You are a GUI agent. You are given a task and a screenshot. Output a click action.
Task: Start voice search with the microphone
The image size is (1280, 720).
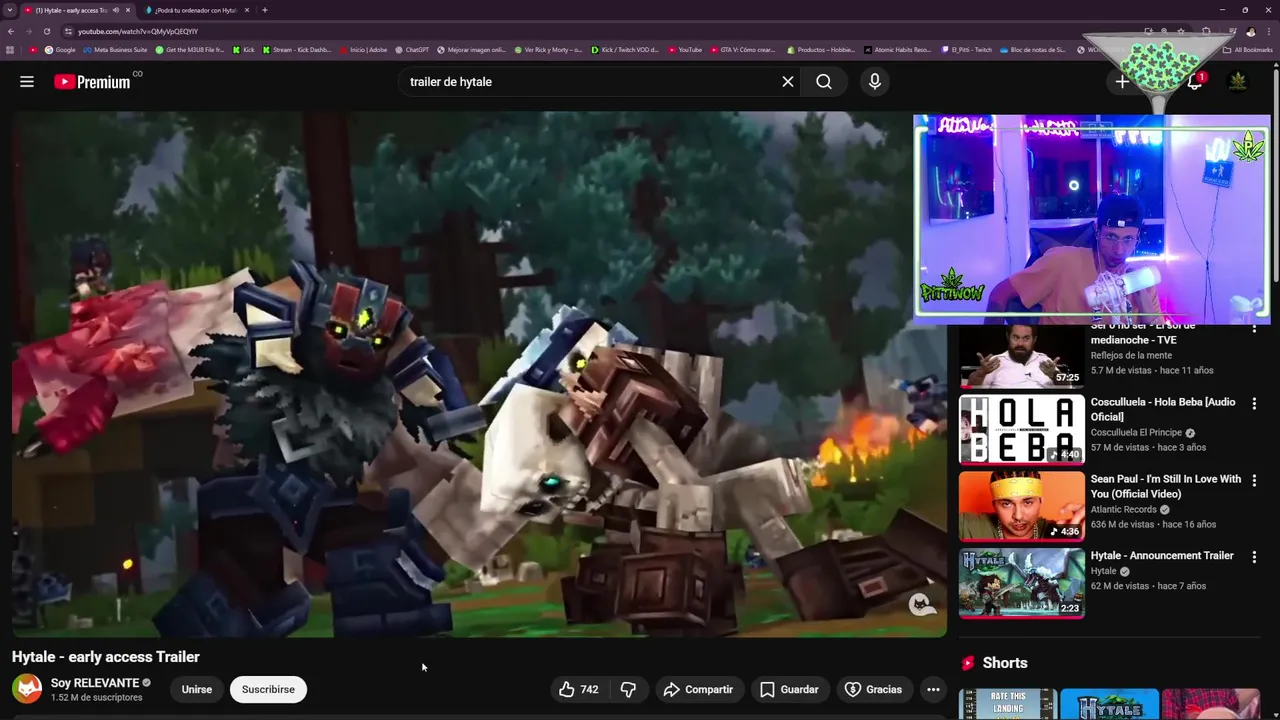click(875, 82)
